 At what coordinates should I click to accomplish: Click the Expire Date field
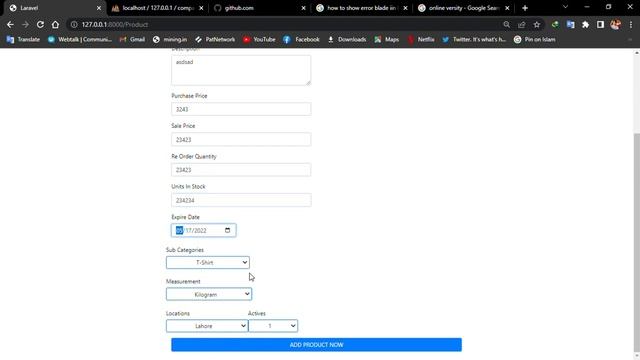[203, 230]
